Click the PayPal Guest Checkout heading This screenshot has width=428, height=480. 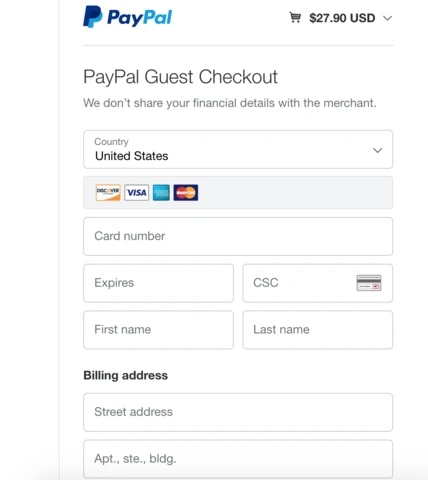180,77
